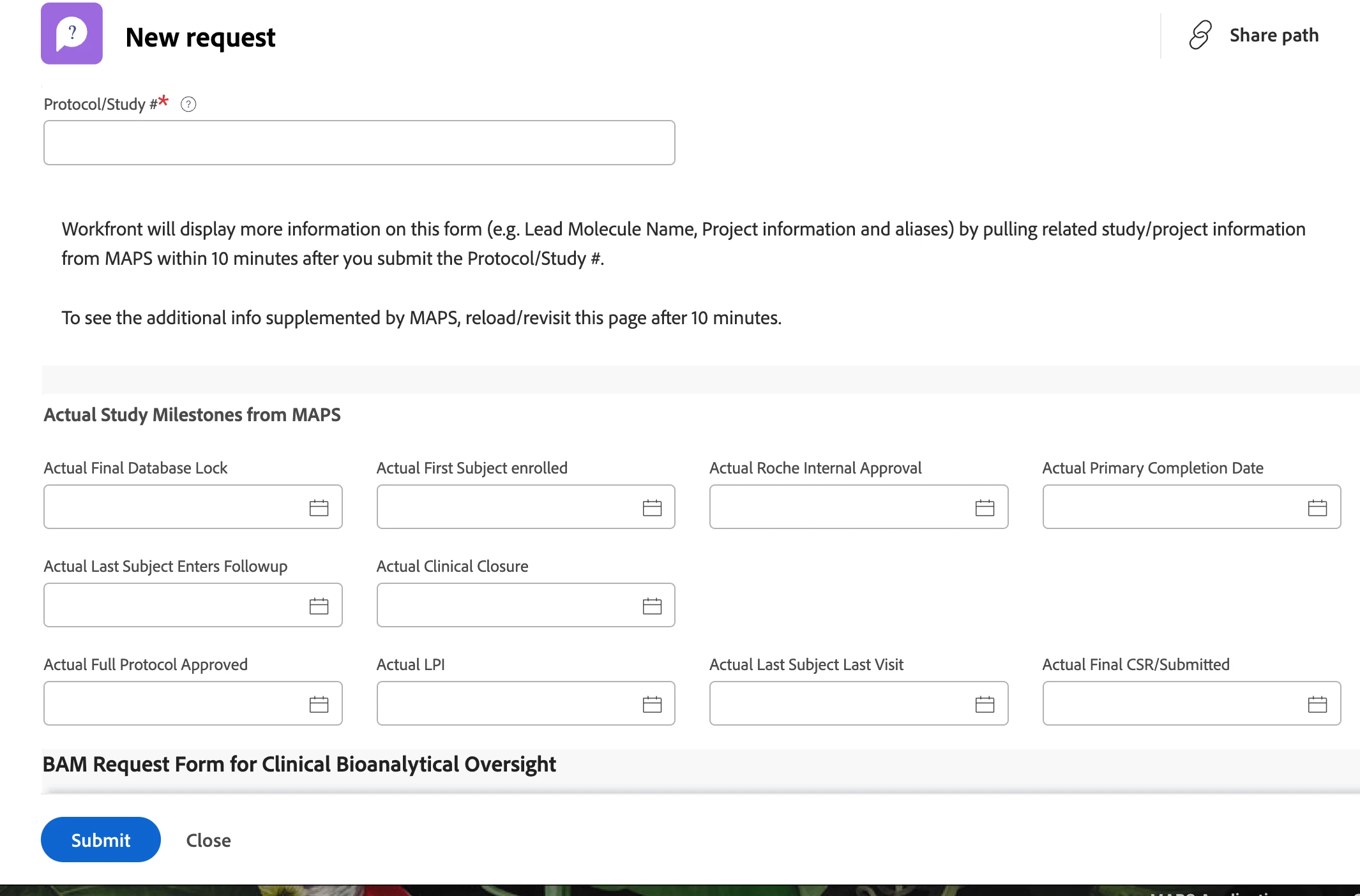Open calendar for Actual Final Database Lock
This screenshot has width=1360, height=896.
(319, 507)
